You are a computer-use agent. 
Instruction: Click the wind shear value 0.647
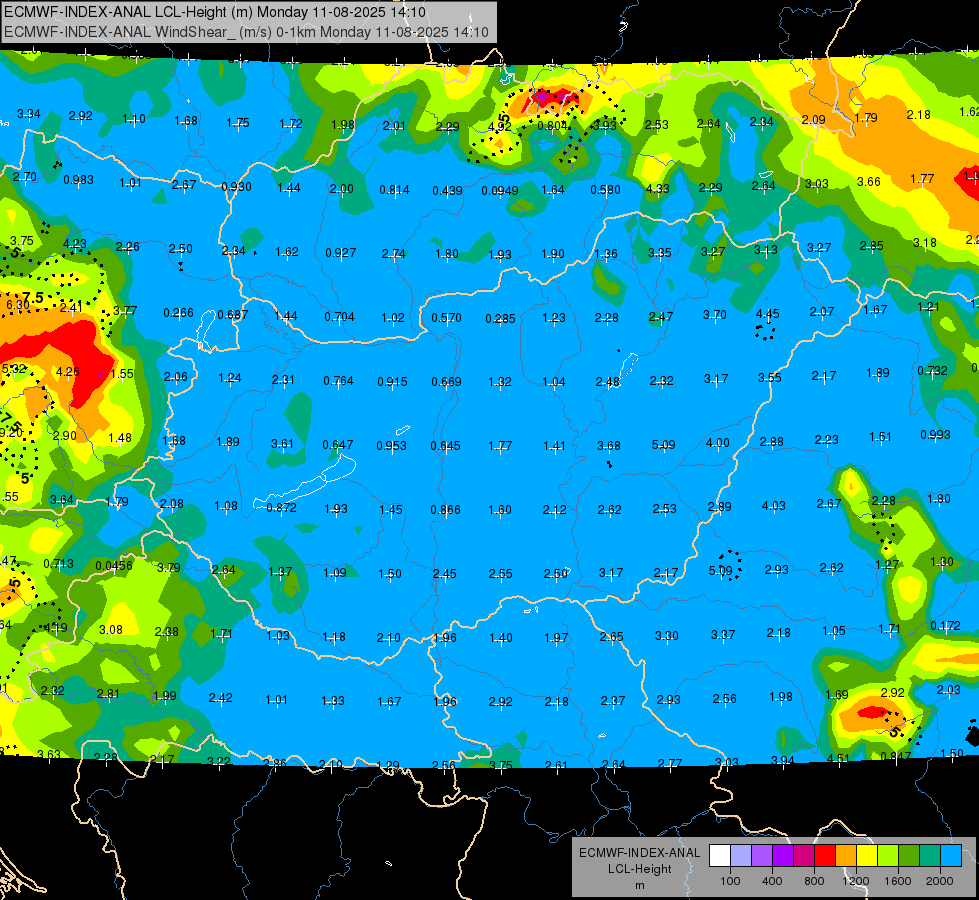click(338, 445)
